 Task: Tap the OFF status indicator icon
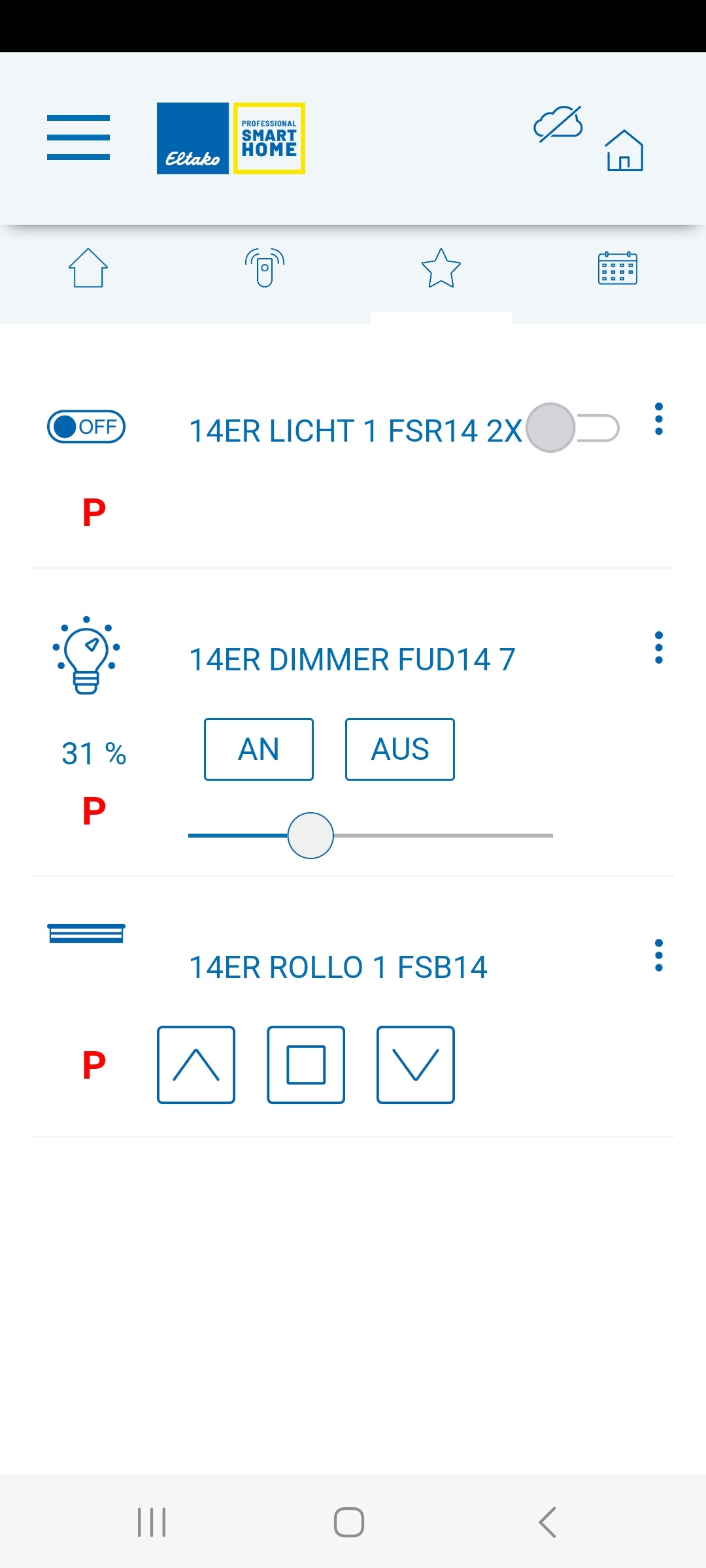[x=86, y=427]
